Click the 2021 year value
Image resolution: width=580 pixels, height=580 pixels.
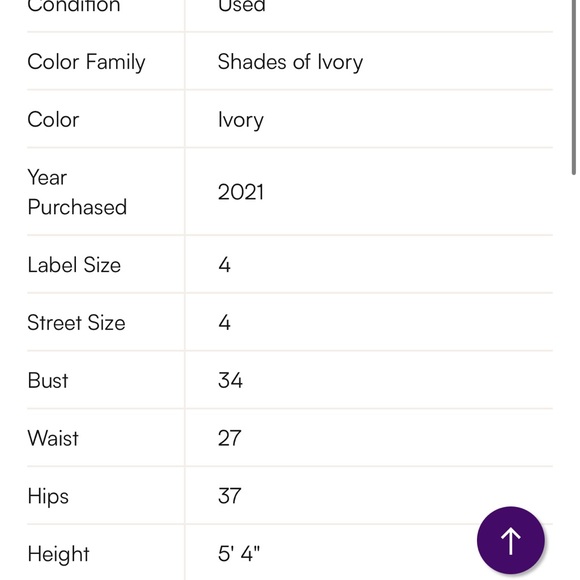point(241,192)
